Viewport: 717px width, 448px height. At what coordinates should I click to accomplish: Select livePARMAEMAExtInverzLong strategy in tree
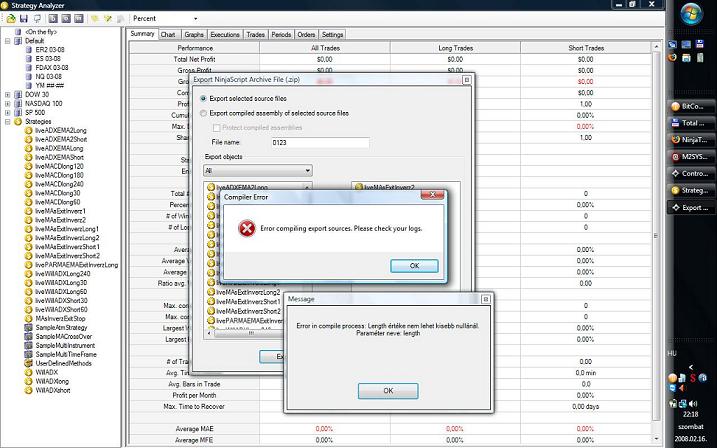pos(76,265)
